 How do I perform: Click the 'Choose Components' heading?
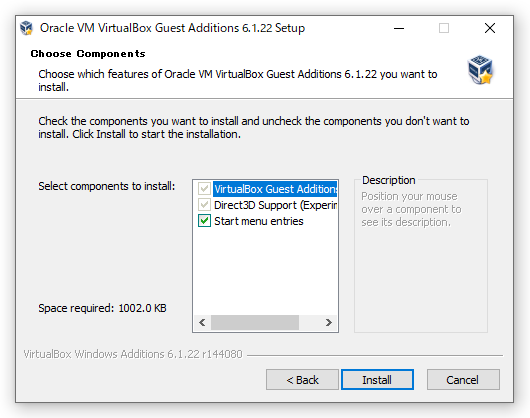click(x=88, y=54)
